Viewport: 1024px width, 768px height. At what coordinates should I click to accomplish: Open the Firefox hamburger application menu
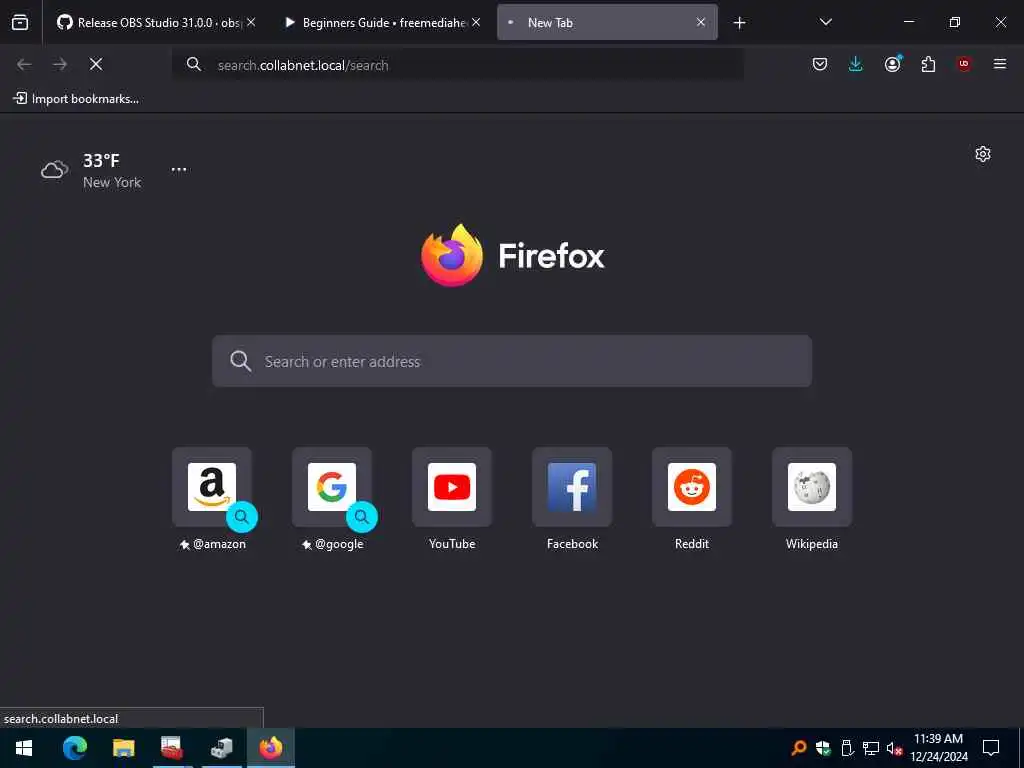(x=1000, y=64)
